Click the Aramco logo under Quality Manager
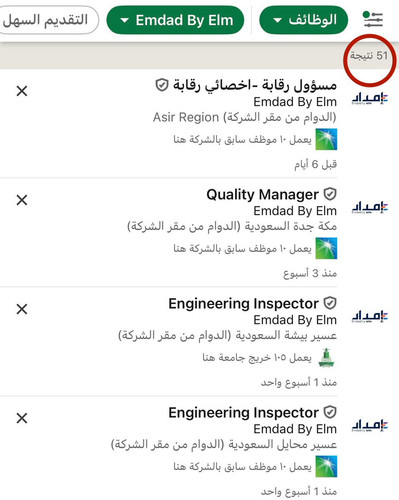This screenshot has width=399, height=500. pyautogui.click(x=326, y=248)
